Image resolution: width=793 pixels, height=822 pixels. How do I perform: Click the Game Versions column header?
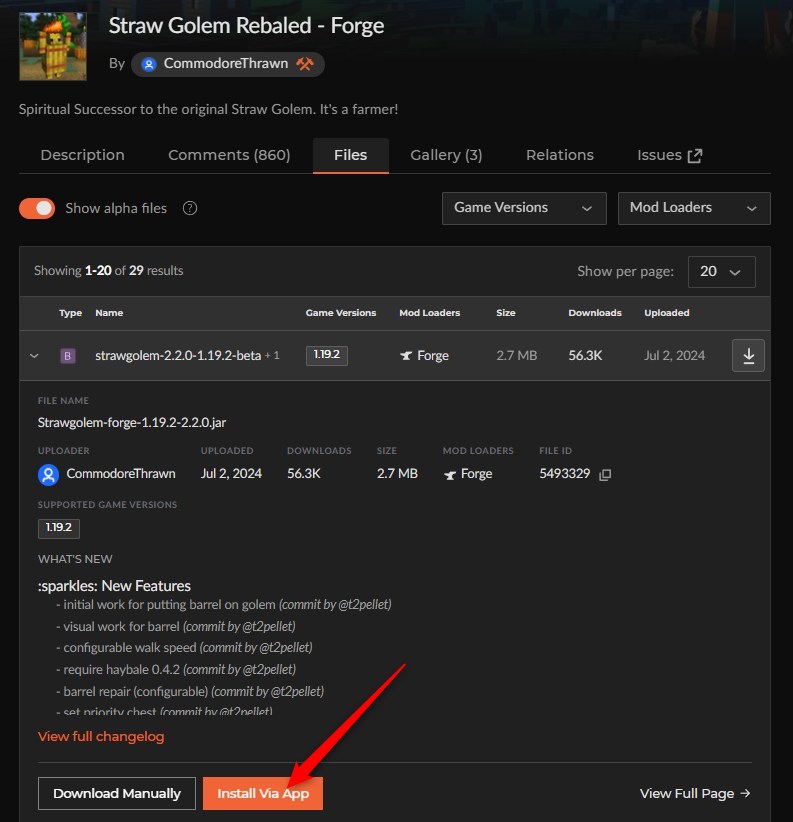pos(341,313)
